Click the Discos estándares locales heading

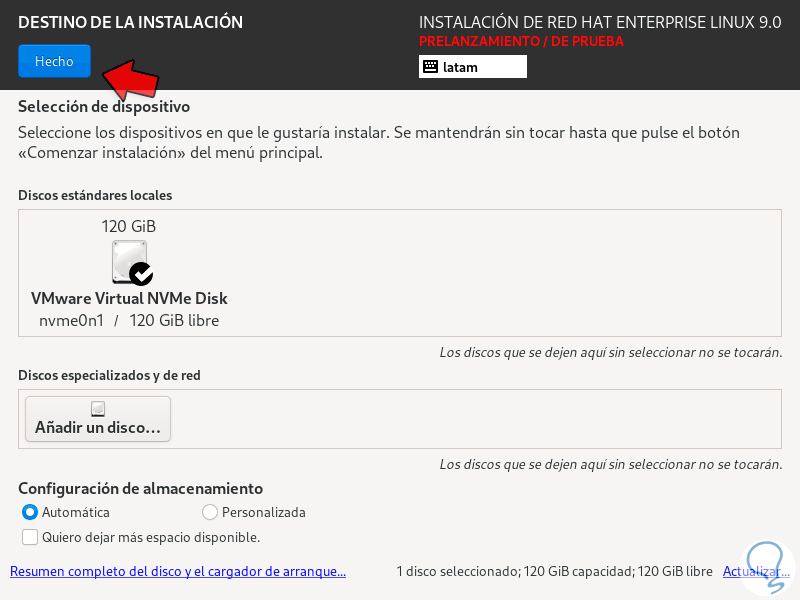click(95, 195)
